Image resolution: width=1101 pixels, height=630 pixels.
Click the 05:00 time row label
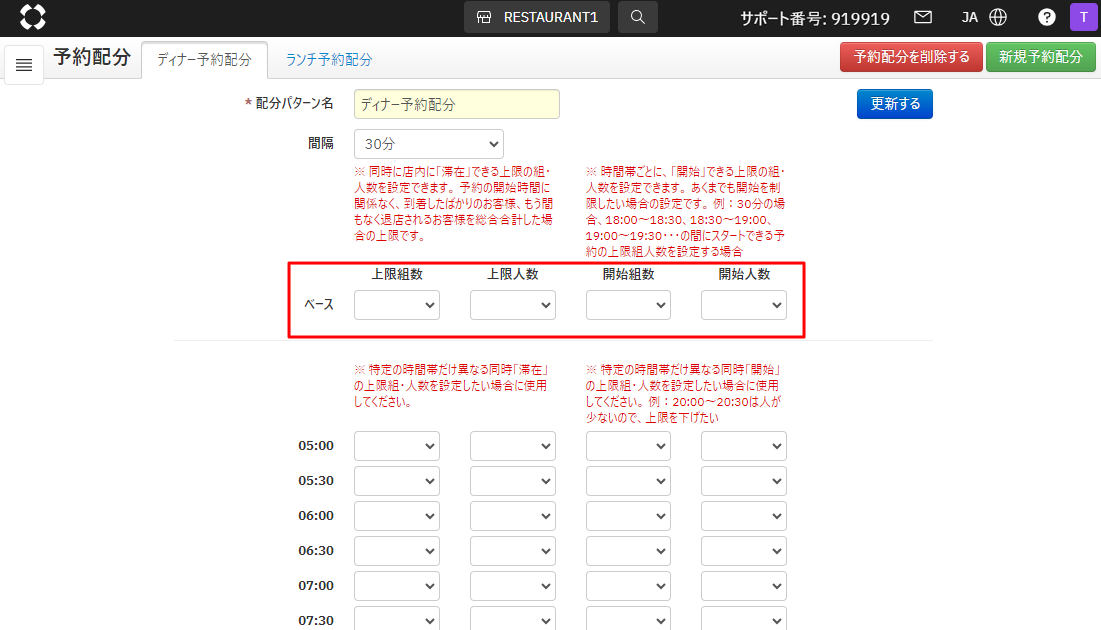point(316,446)
